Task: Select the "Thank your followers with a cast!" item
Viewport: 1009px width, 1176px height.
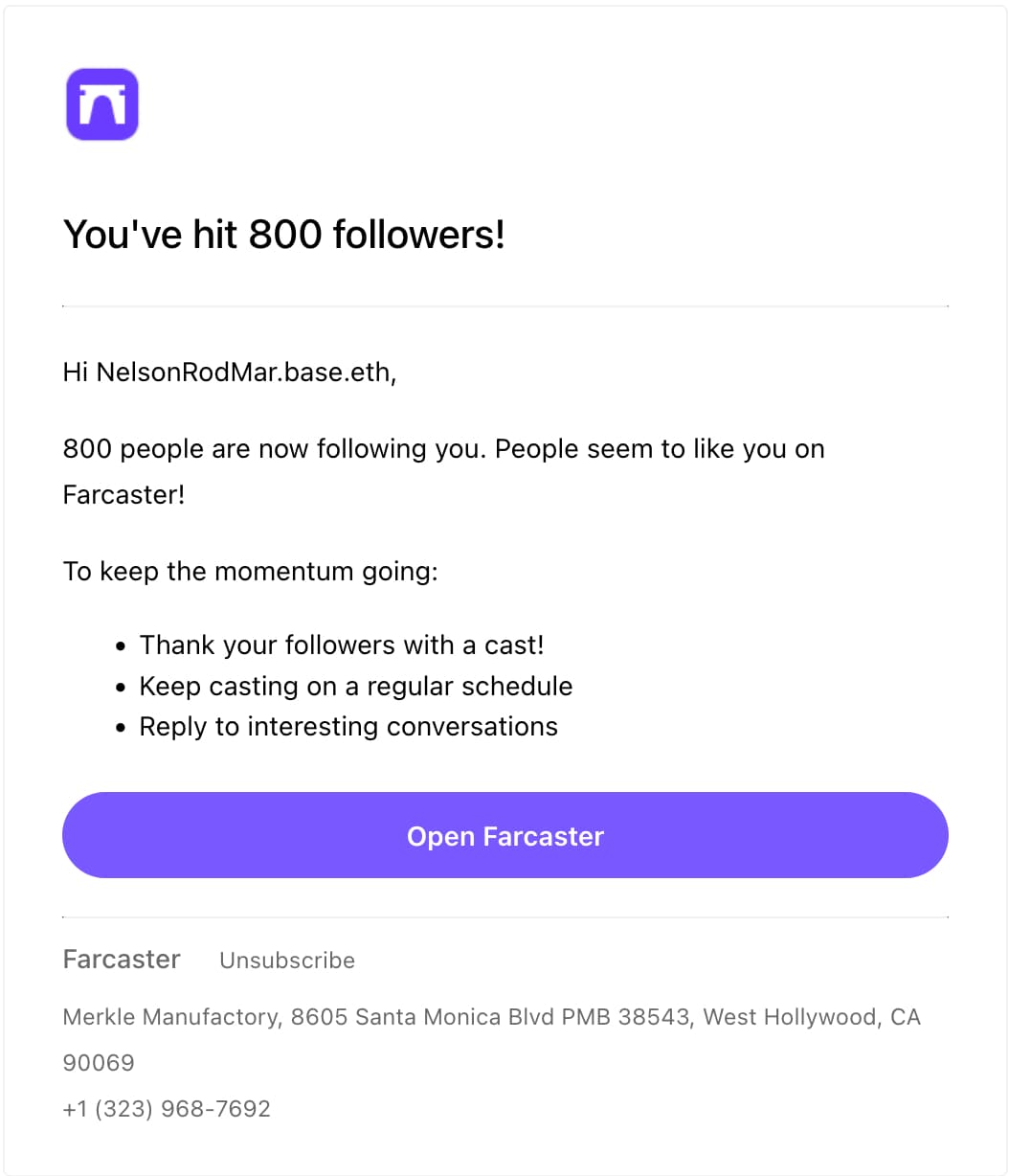Action: point(342,645)
